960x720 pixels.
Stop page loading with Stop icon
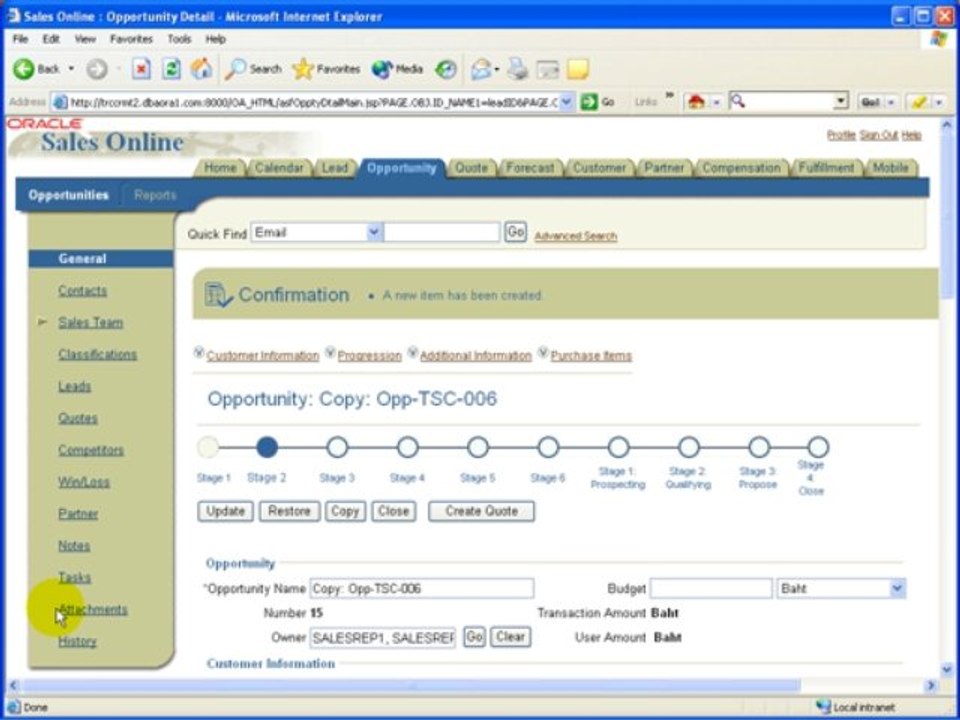pos(141,69)
